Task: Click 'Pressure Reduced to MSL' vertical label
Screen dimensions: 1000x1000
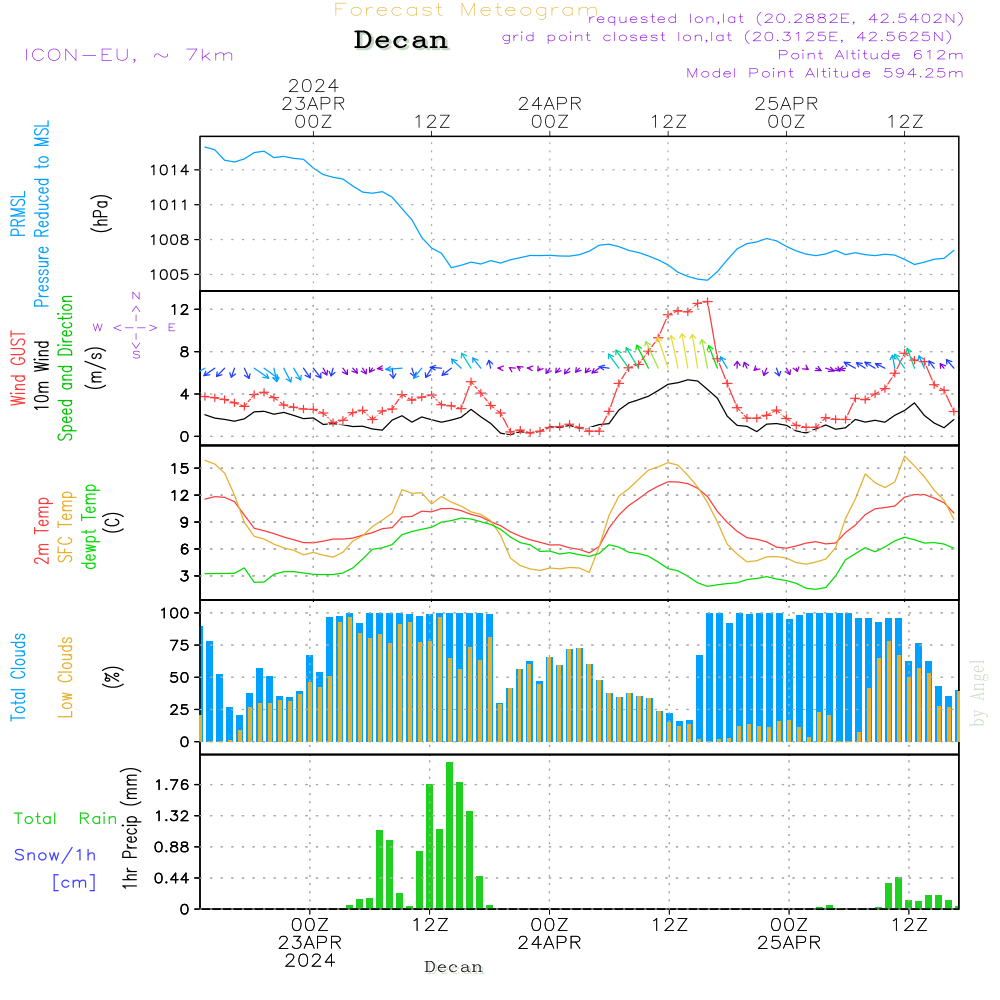Action: (x=41, y=214)
